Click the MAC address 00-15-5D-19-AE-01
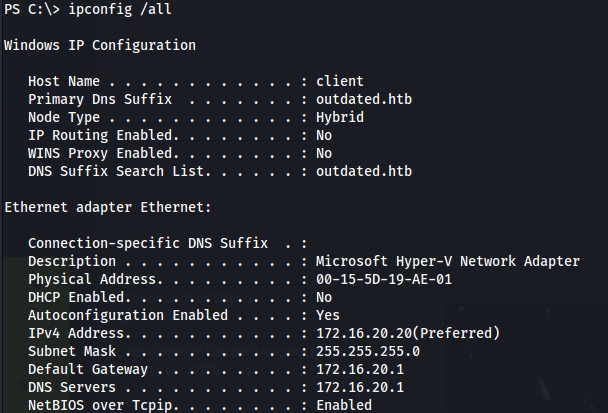Screen dimensions: 608x413 (383, 279)
